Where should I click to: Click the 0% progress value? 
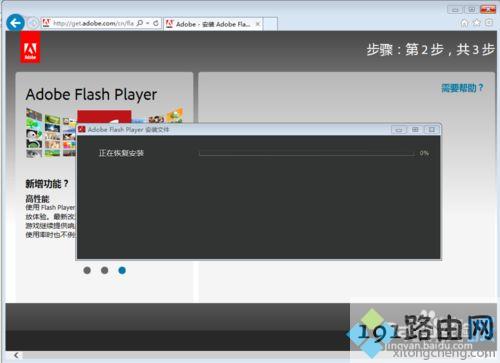[424, 153]
